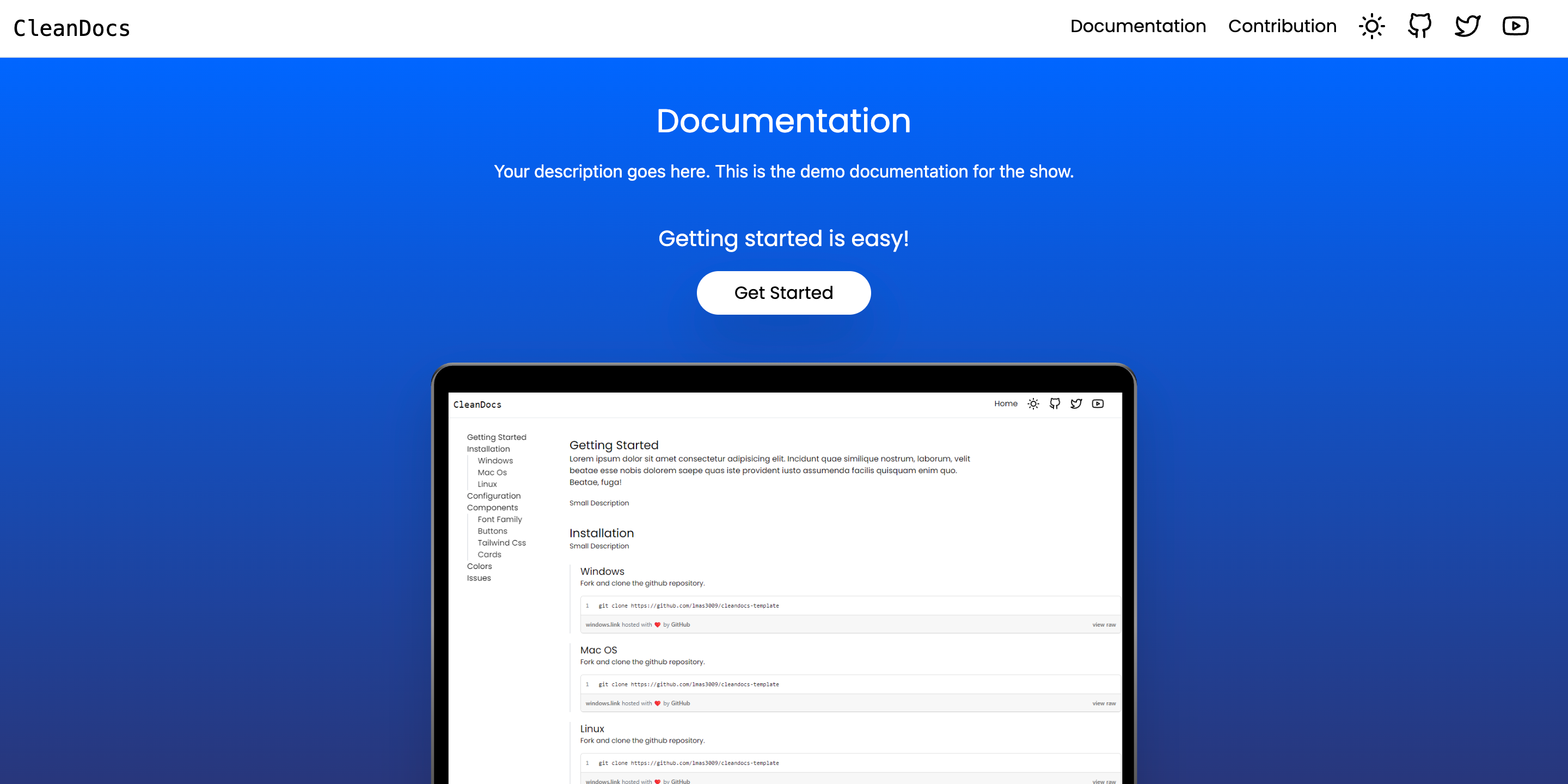Open the Contribution nav link
Screen dimensions: 1568x784
pos(1282,26)
